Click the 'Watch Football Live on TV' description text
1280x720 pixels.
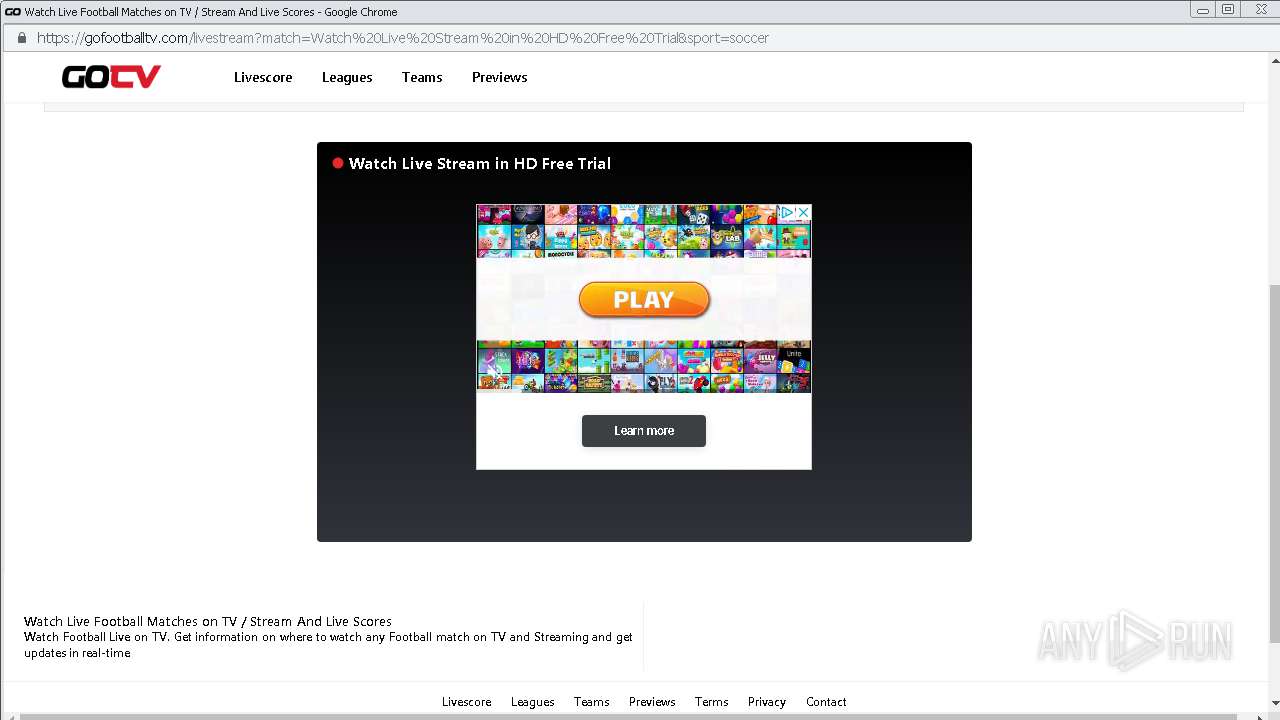click(328, 645)
